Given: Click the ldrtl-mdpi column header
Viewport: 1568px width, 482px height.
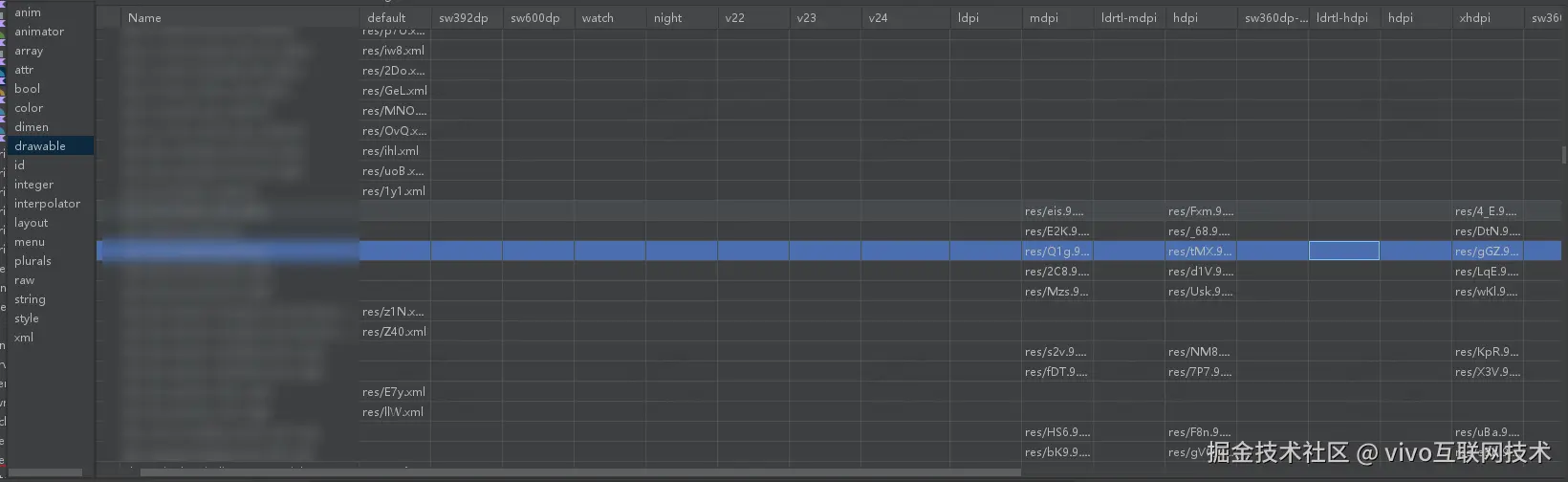Looking at the screenshot, I should (x=1129, y=17).
